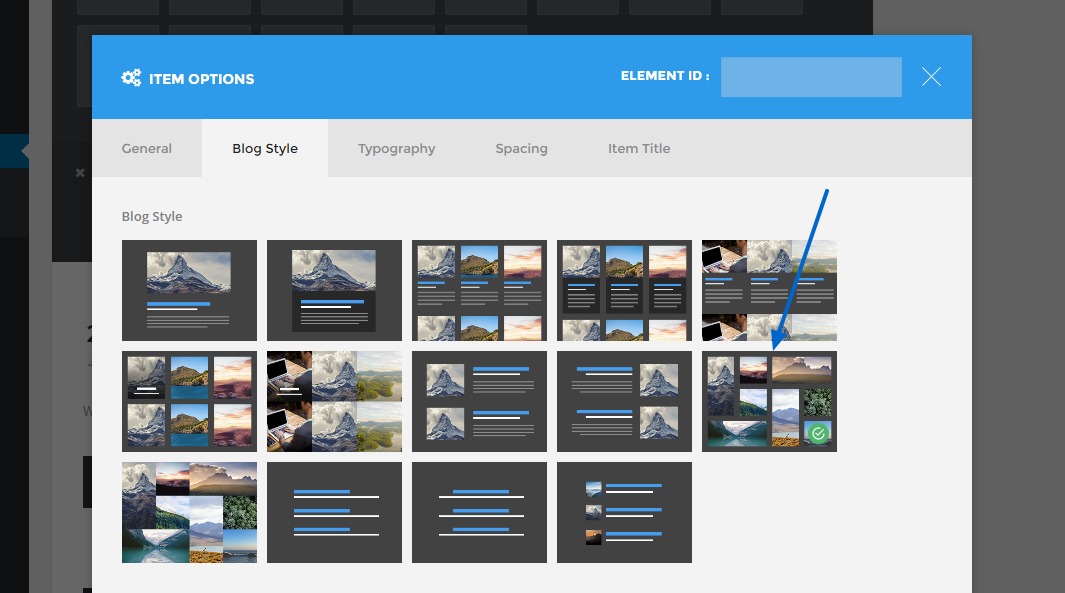Screen dimensions: 1065x593
Task: Switch to the General tab
Action: click(x=147, y=149)
